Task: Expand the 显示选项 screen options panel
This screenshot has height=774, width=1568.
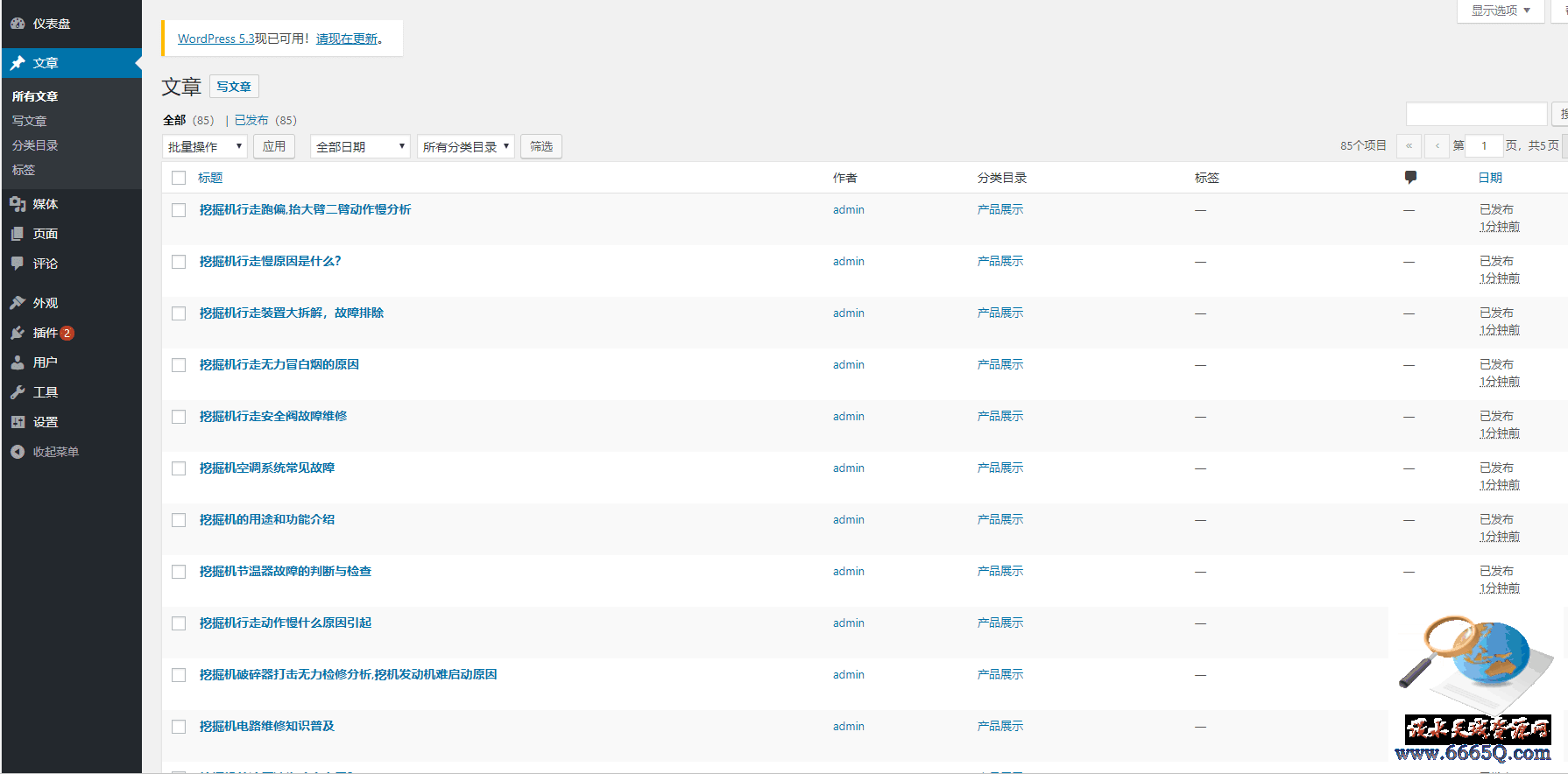Action: 1501,11
